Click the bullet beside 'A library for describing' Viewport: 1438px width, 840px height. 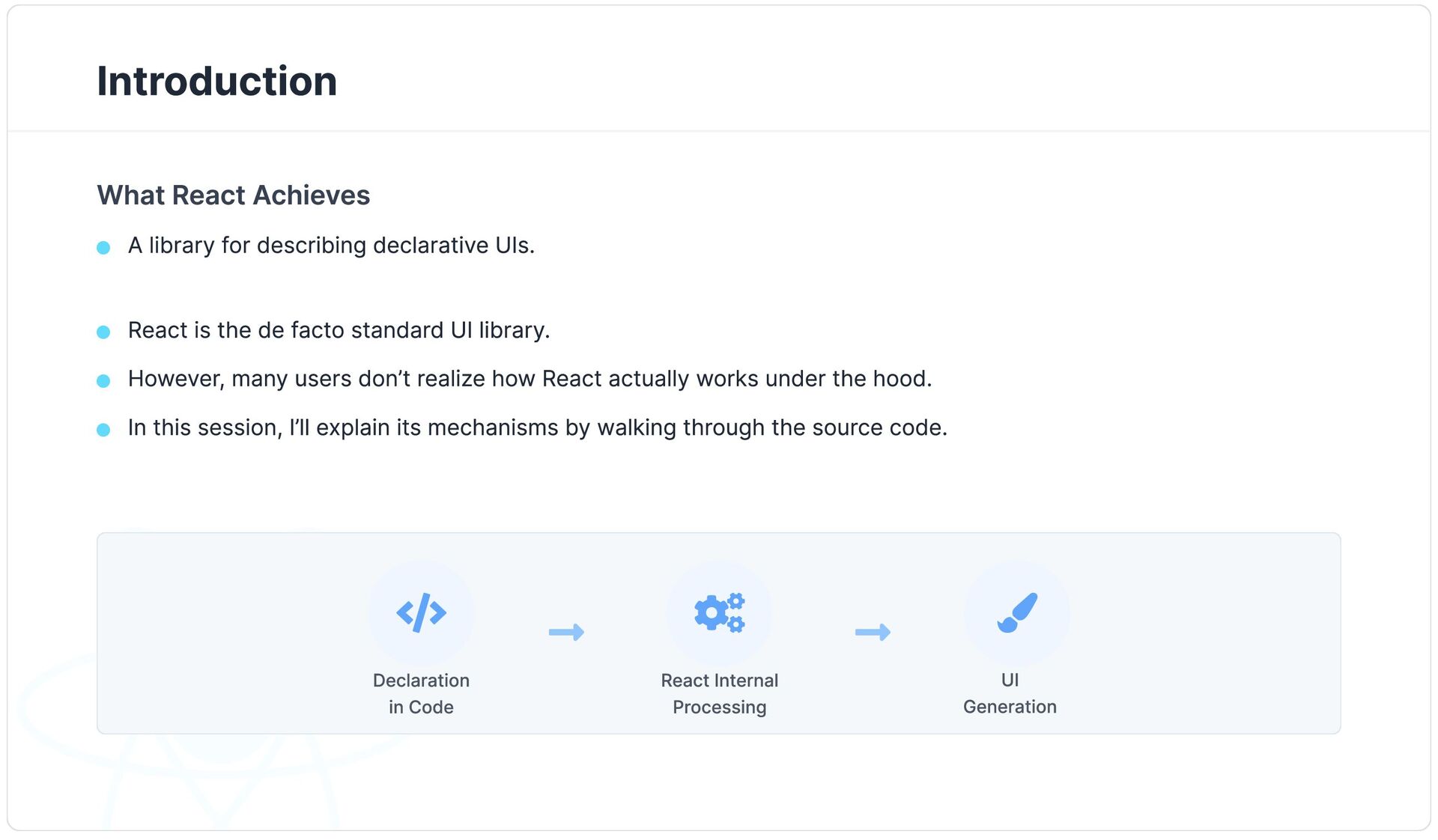tap(103, 248)
